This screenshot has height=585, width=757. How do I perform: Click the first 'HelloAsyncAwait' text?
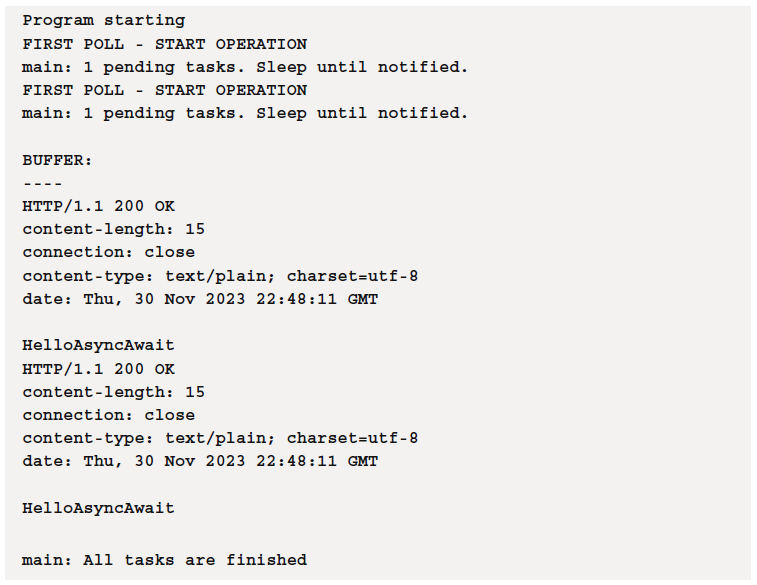click(98, 346)
